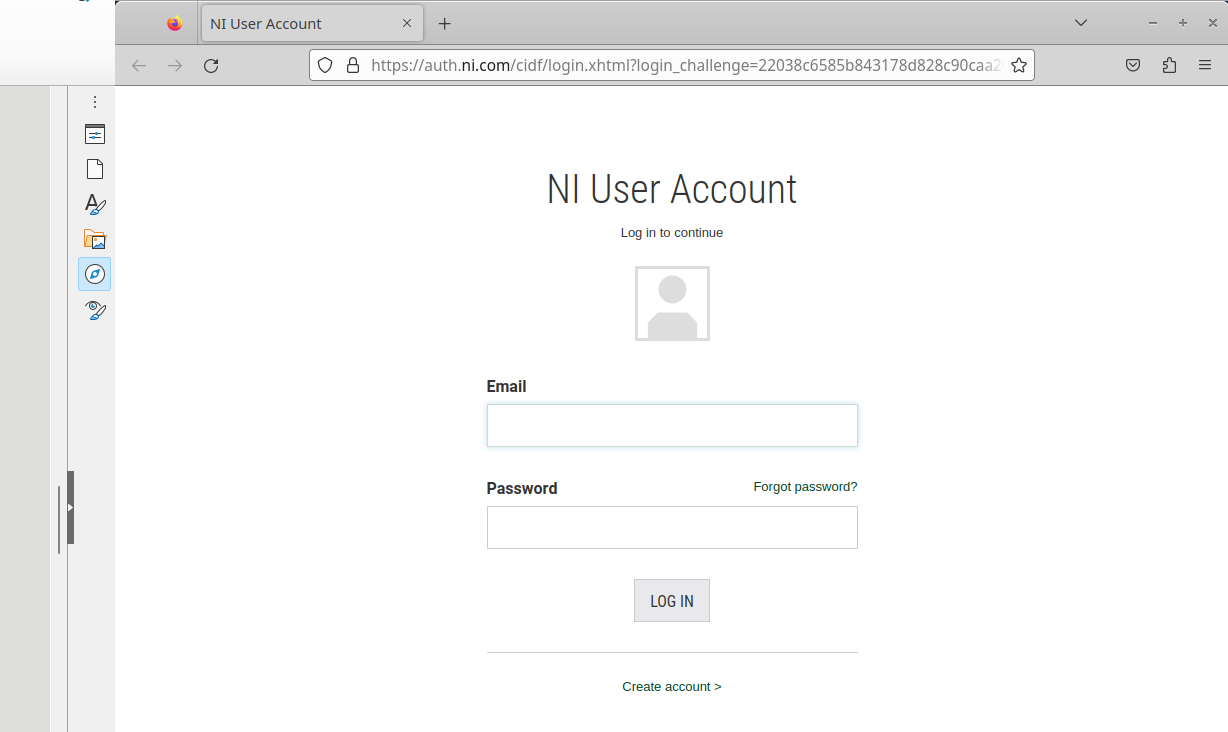Screen dimensions: 1228x732
Task: Open a new browser tab
Action: [445, 23]
